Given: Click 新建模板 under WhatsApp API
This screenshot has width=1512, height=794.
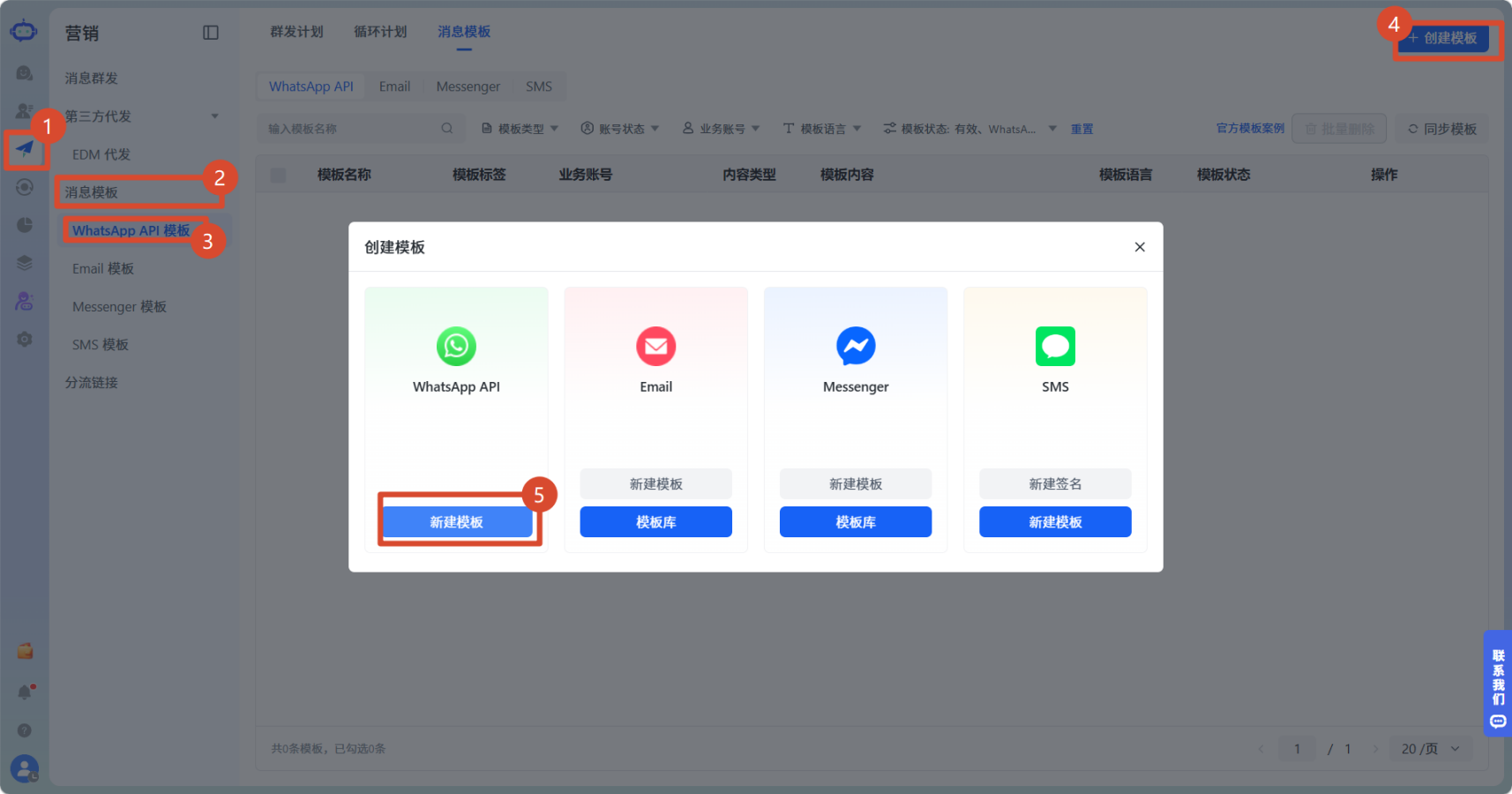Looking at the screenshot, I should point(457,521).
